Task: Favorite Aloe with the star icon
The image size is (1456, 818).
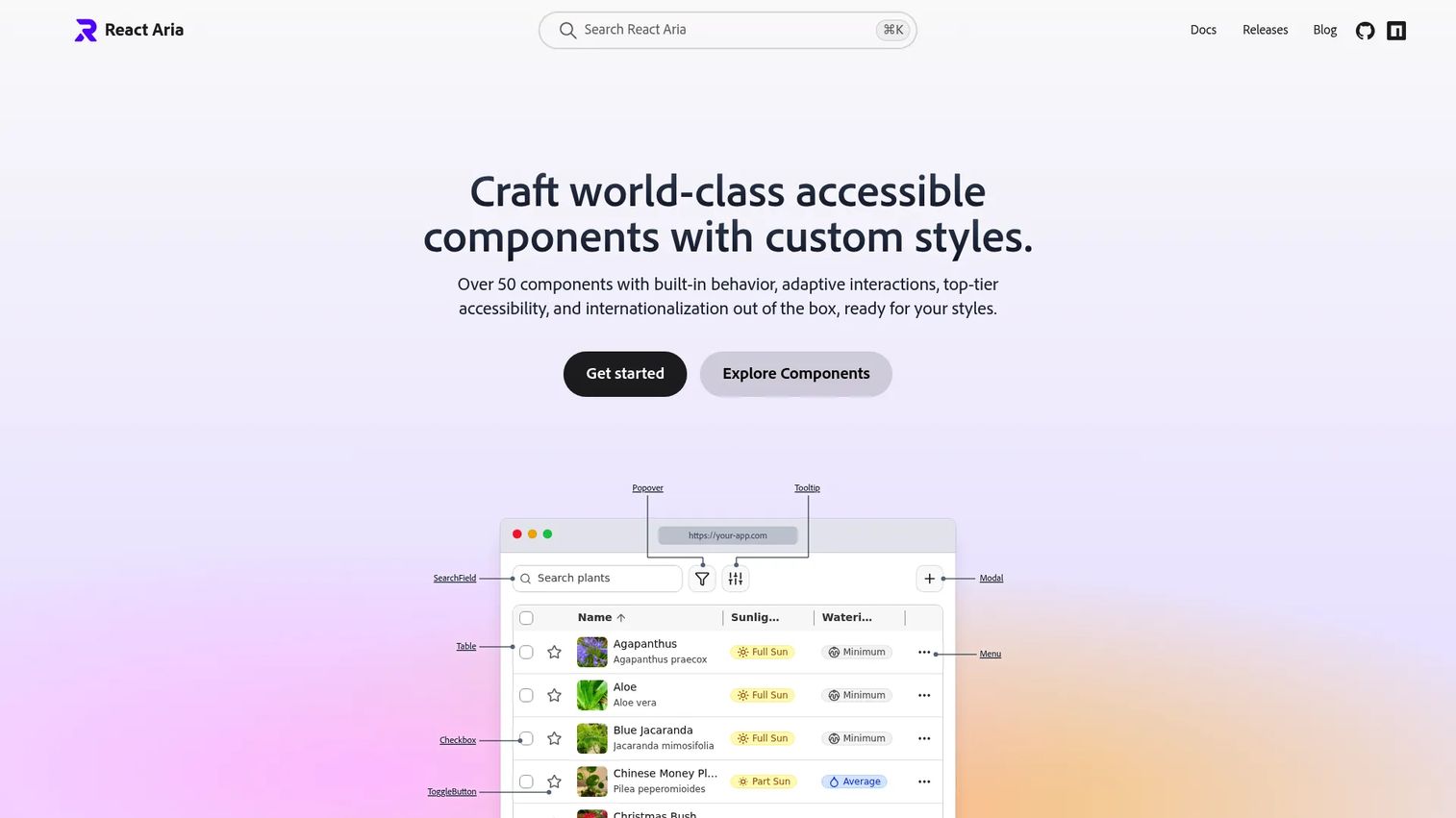Action: (554, 695)
